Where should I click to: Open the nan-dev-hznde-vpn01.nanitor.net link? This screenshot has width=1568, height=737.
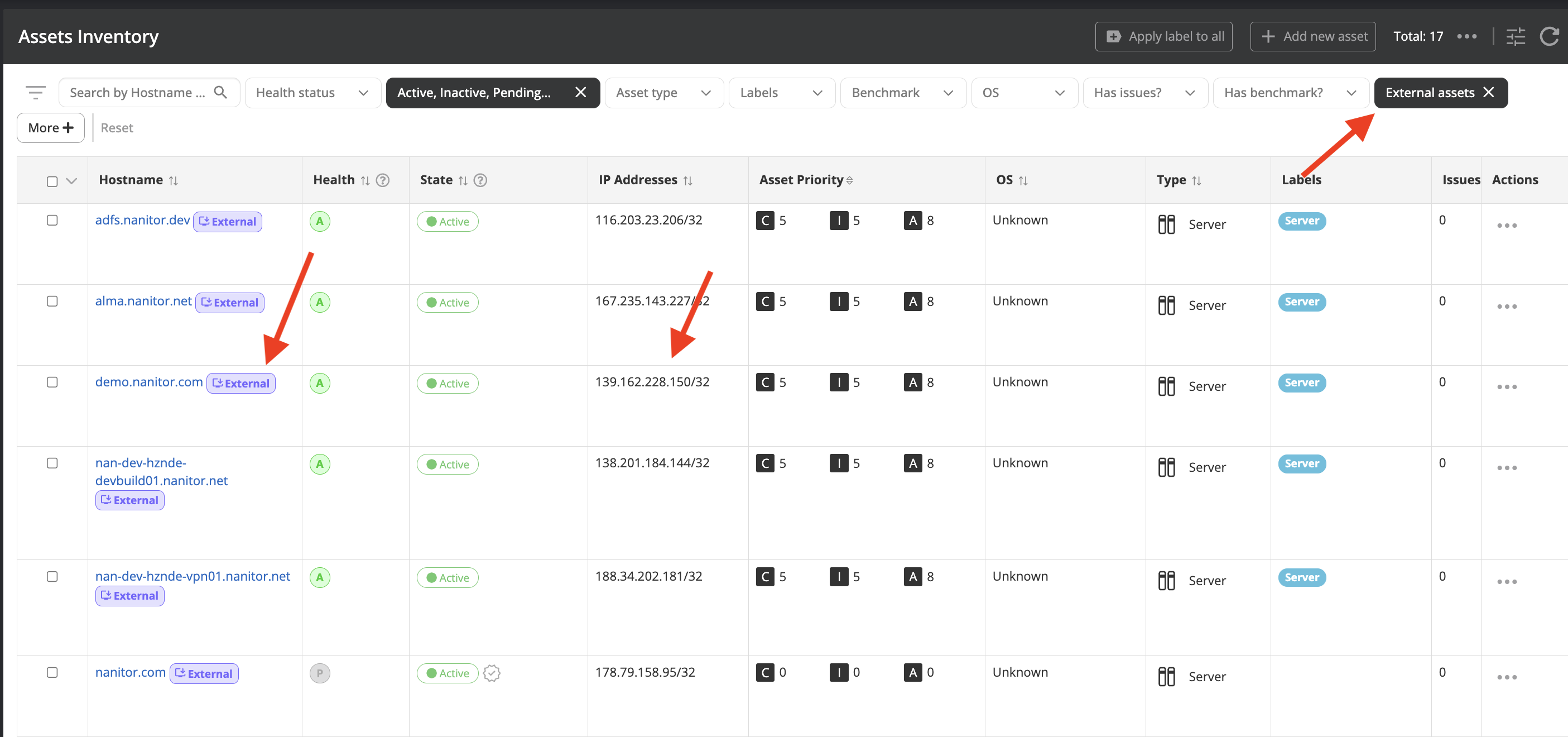(x=193, y=576)
